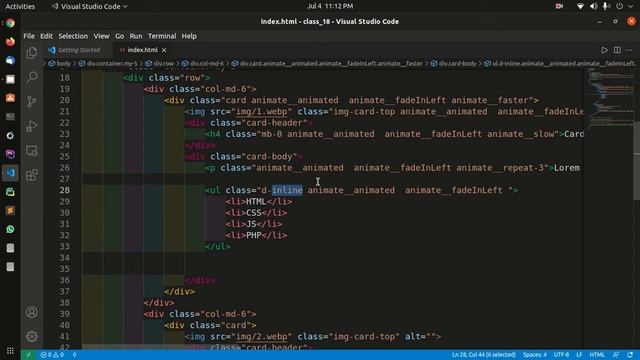Click the screen recording indicator in top bar

tap(559, 6)
